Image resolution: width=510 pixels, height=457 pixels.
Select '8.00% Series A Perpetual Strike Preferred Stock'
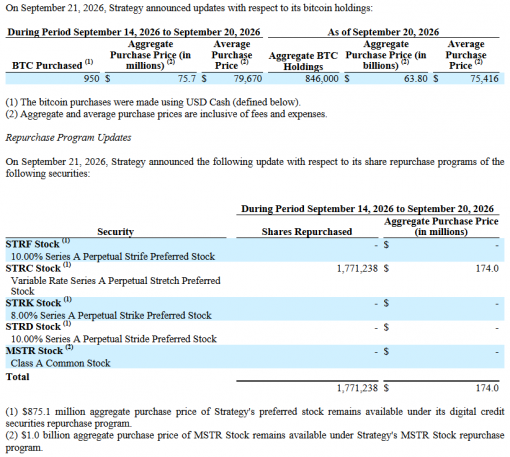pos(111,315)
